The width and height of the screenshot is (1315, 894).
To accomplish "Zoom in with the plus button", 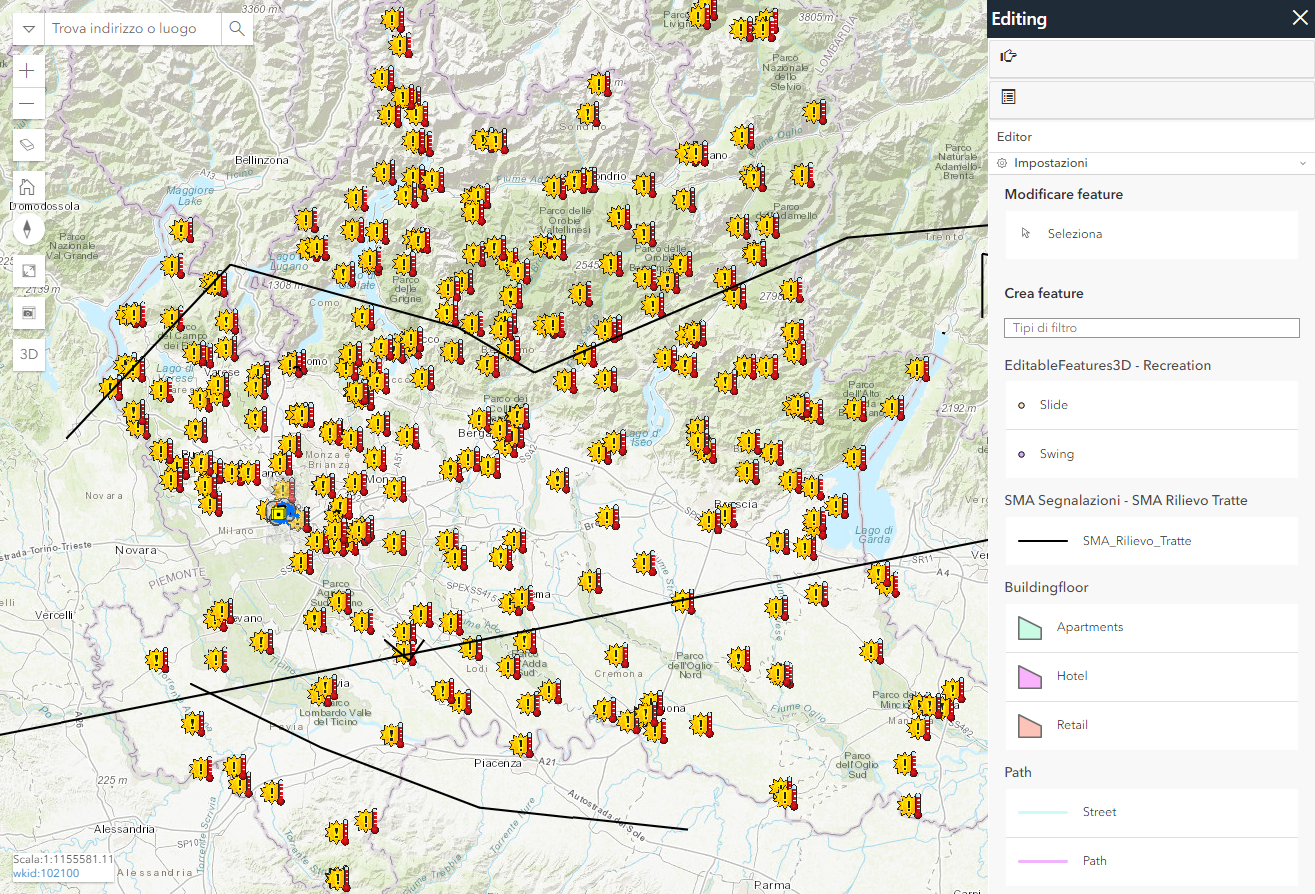I will [x=28, y=71].
